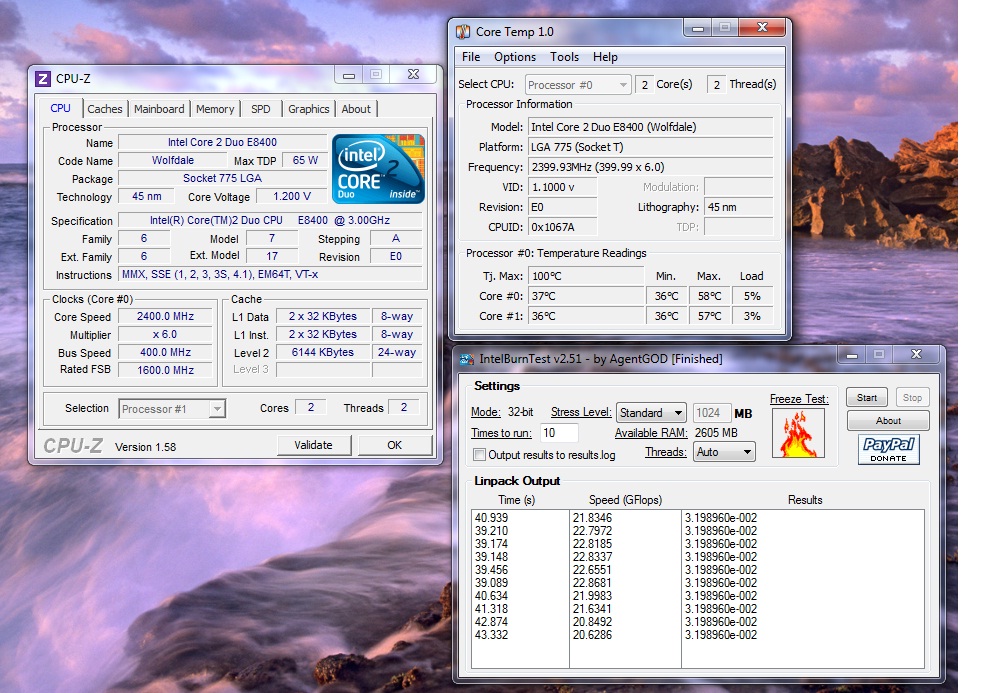Click the Core #1 max 57°C value
1008x693 pixels.
710,316
